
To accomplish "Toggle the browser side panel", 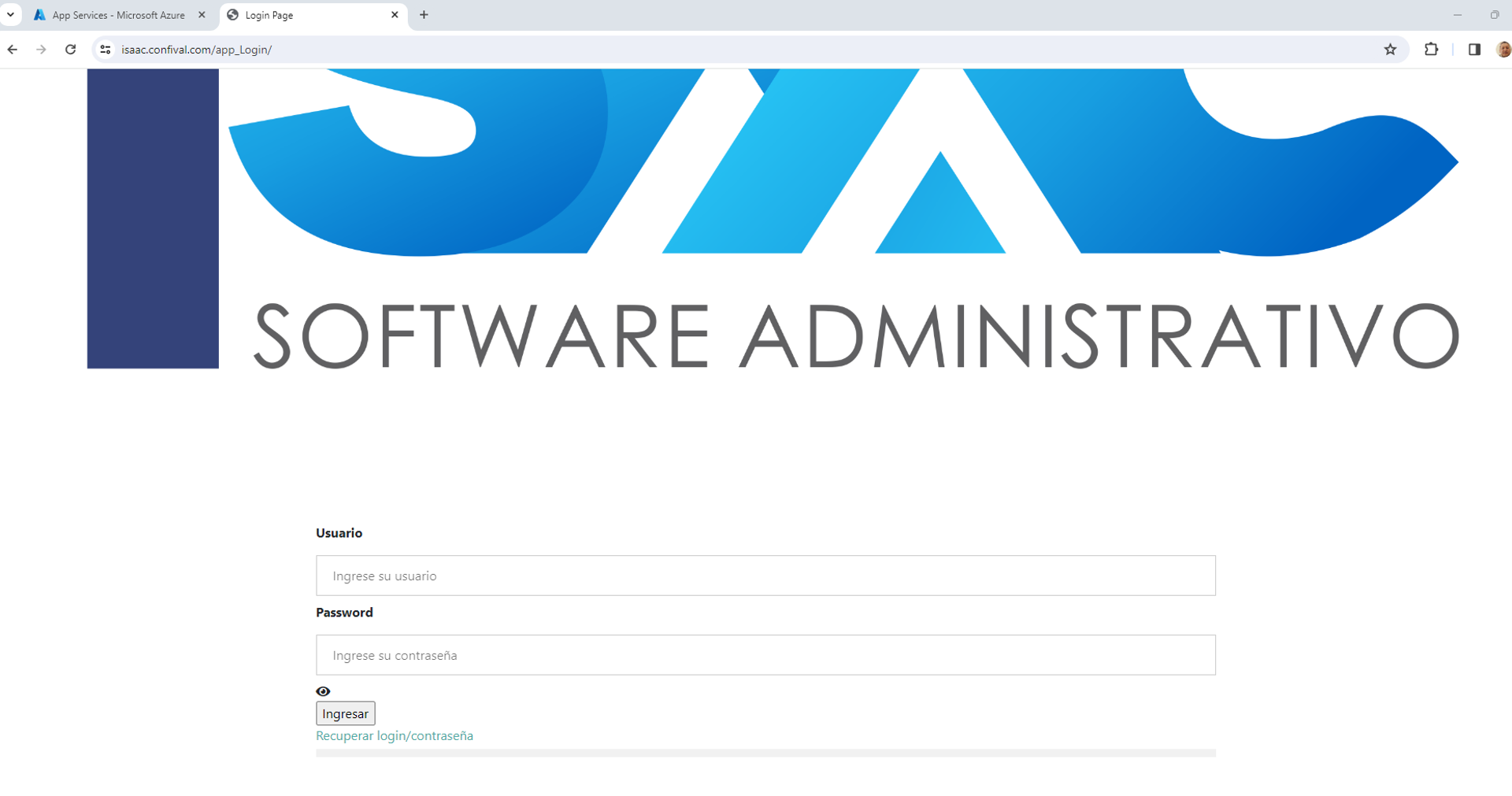I will (x=1473, y=50).
